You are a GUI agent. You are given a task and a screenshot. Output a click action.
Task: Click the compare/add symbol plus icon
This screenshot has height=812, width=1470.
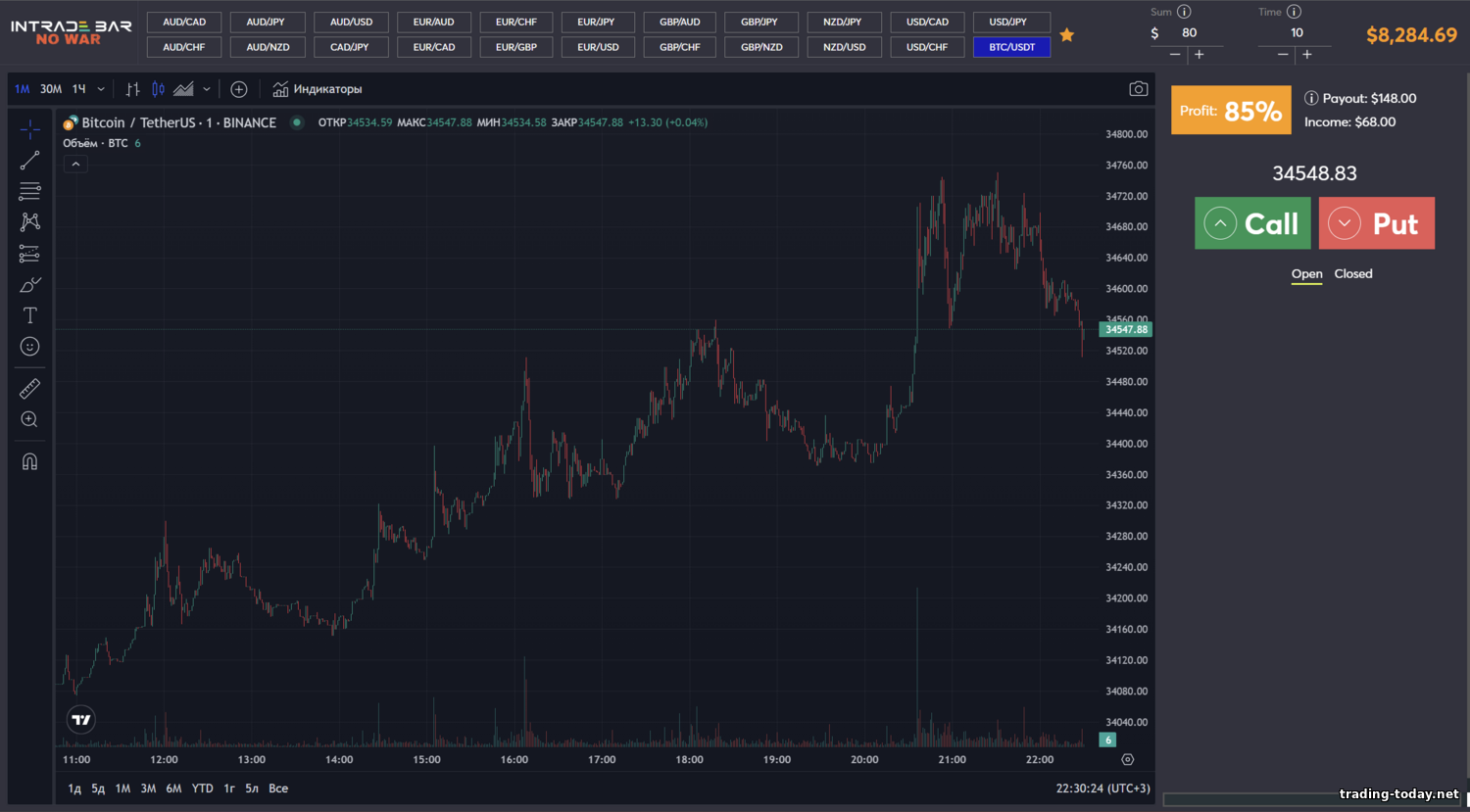click(x=238, y=89)
